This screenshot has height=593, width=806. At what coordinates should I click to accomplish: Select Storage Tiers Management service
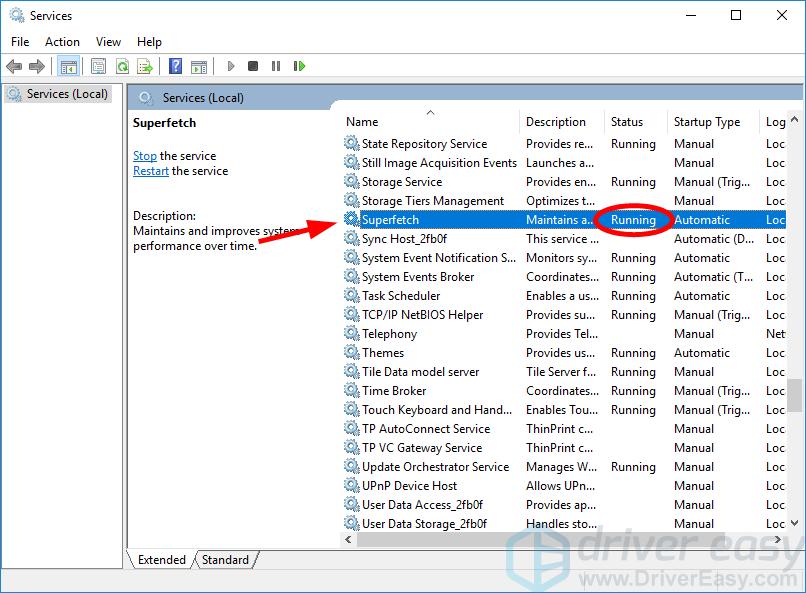564,200
